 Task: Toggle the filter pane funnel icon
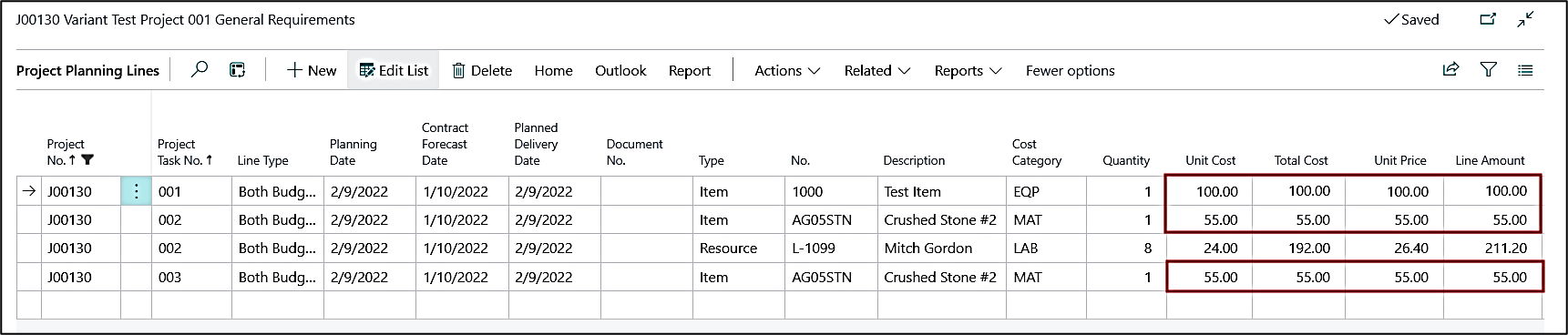click(1488, 69)
